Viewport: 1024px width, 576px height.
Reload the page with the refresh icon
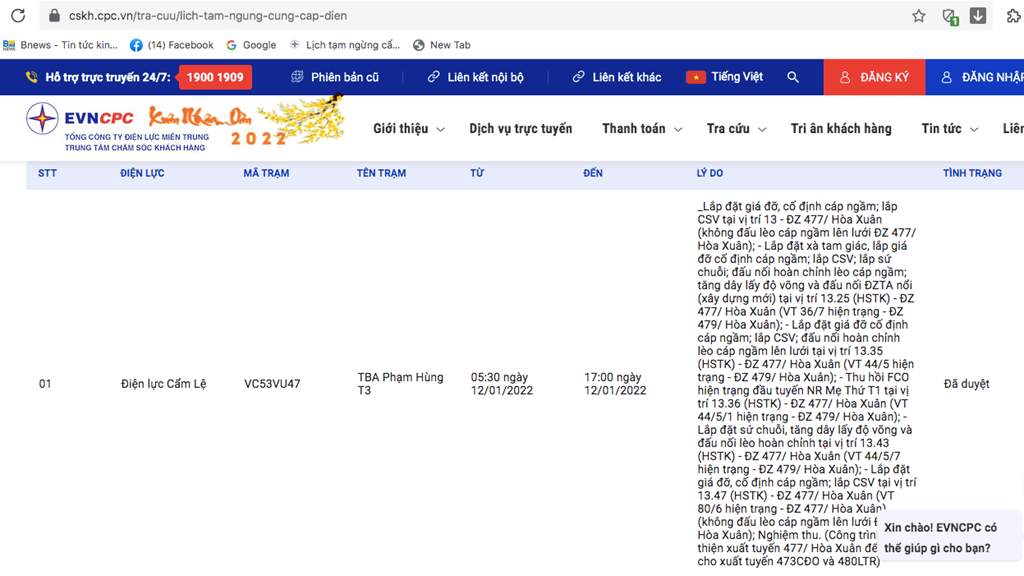click(x=18, y=16)
